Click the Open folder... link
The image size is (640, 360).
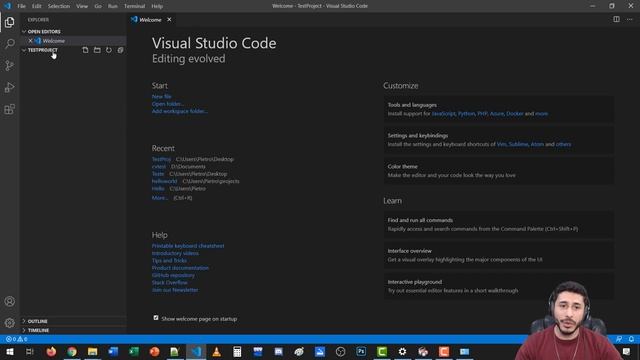pyautogui.click(x=168, y=104)
